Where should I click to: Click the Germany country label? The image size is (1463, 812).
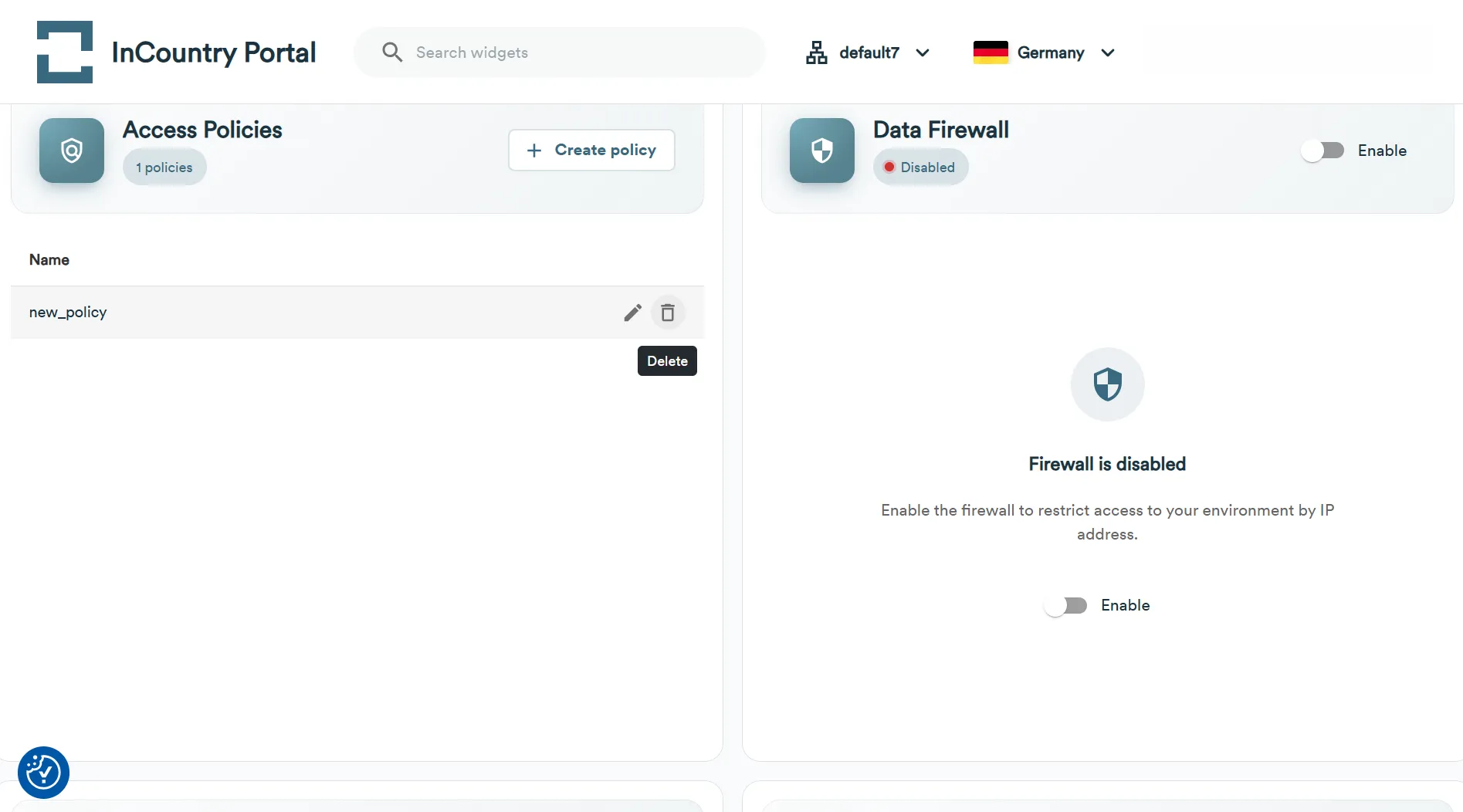click(1051, 52)
